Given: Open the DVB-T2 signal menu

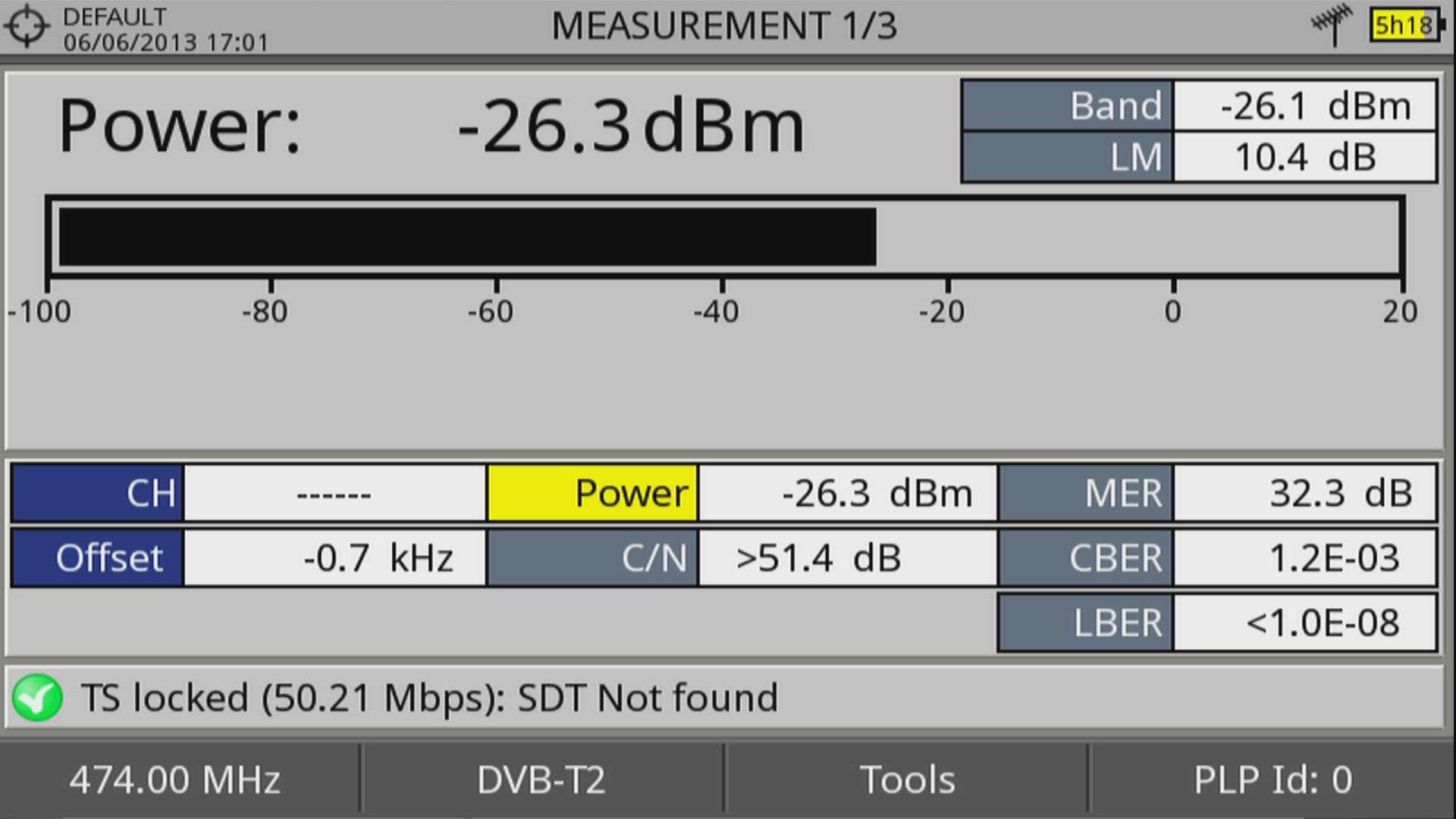Looking at the screenshot, I should coord(541,780).
